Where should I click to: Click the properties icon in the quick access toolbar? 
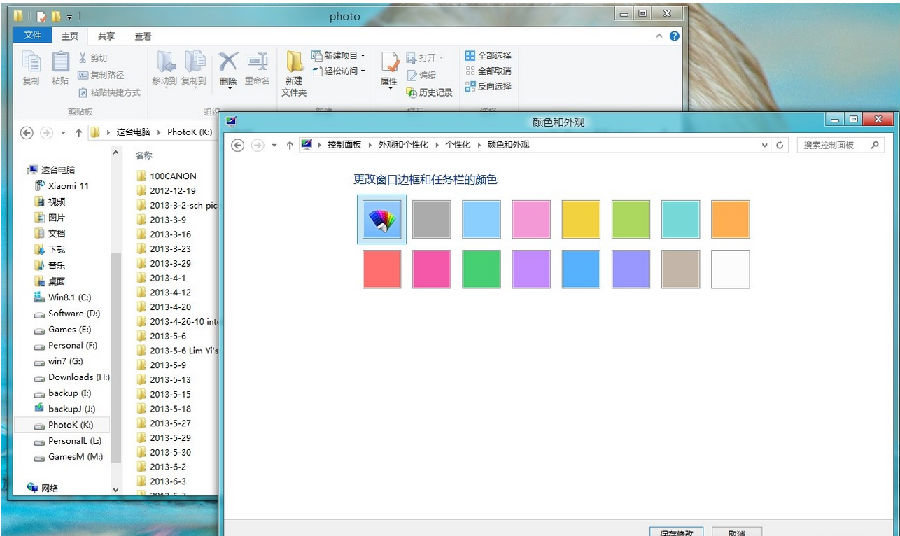coord(41,17)
